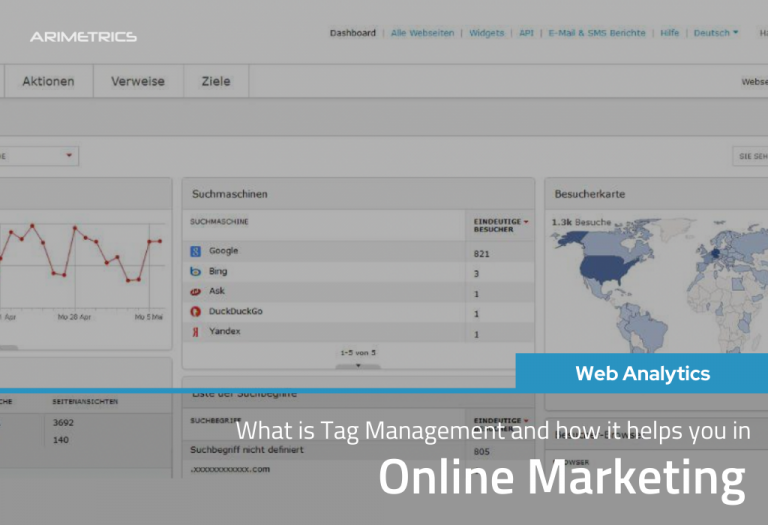Open the Ziele tab
The width and height of the screenshot is (768, 525).
pos(214,81)
